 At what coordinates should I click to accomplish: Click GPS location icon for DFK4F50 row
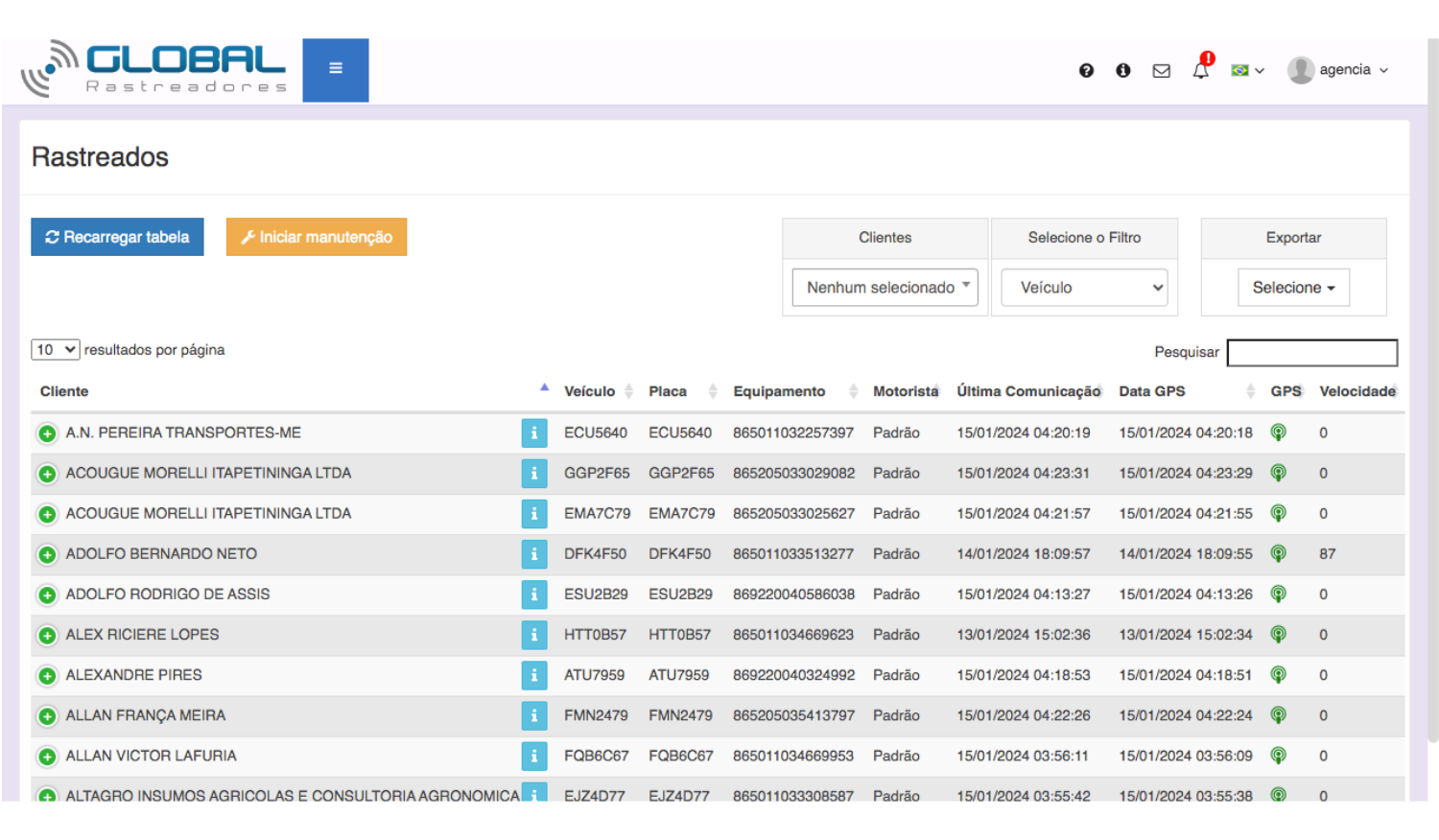click(x=1278, y=553)
